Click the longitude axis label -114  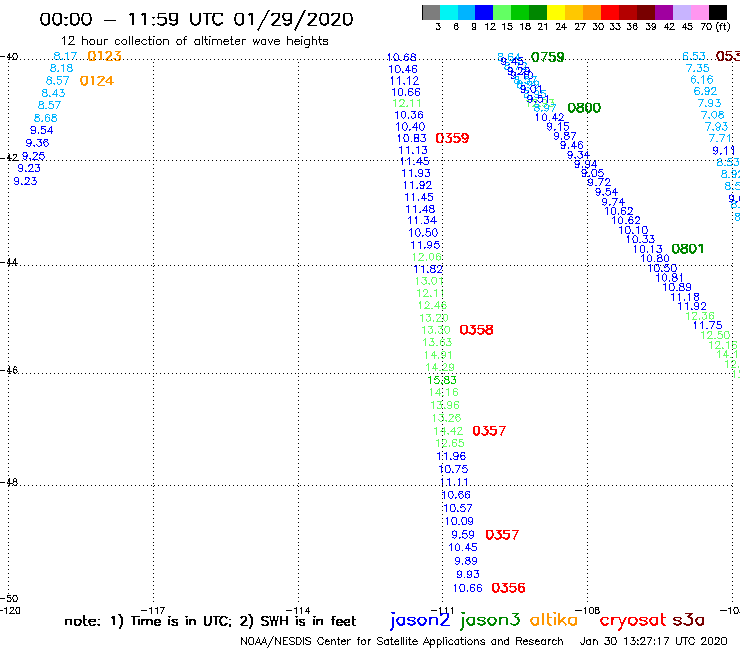pyautogui.click(x=298, y=610)
